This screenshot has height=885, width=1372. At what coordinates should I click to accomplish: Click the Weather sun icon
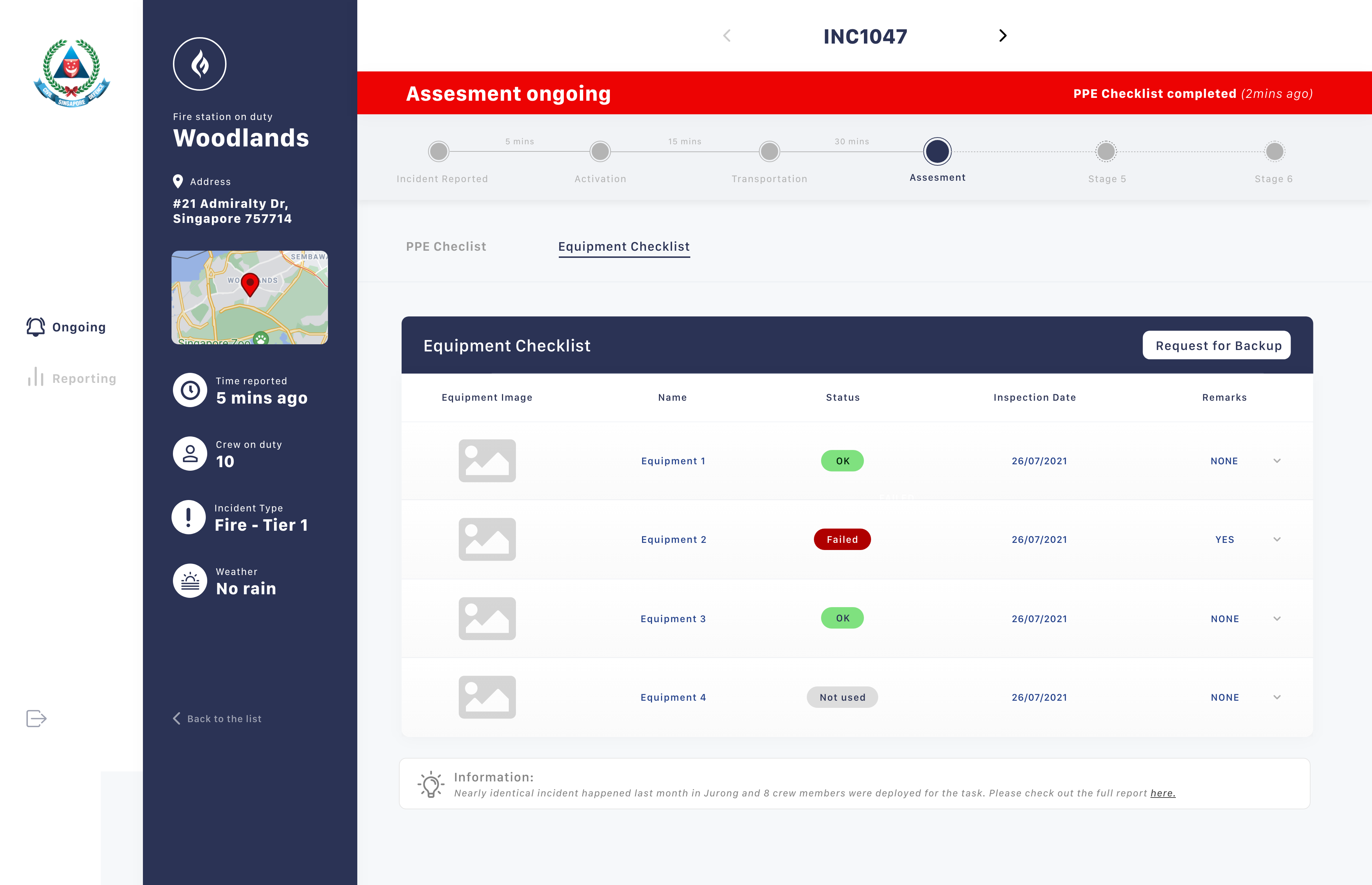point(190,581)
